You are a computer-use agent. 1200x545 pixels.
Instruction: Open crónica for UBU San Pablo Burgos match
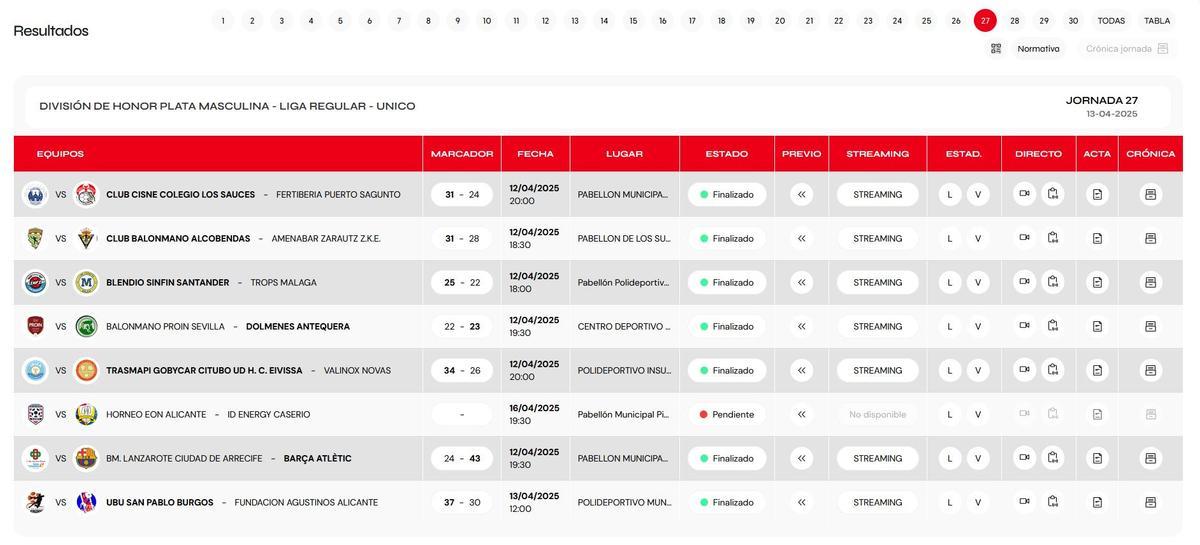click(1150, 502)
